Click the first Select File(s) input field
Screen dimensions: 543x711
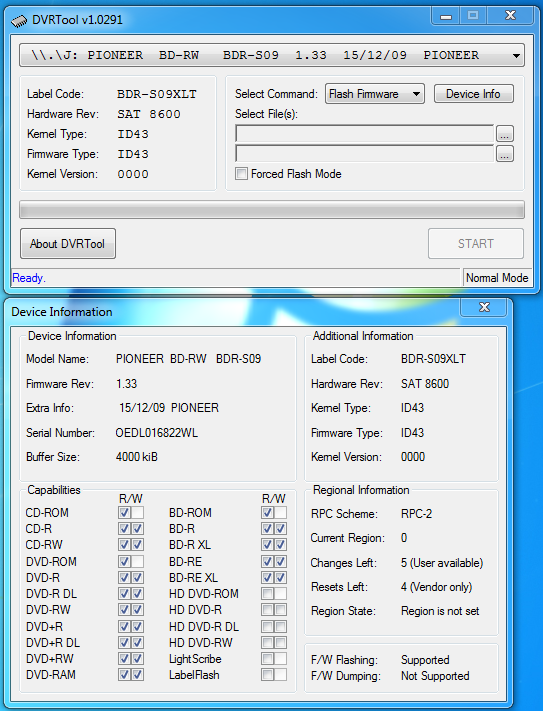(365, 134)
